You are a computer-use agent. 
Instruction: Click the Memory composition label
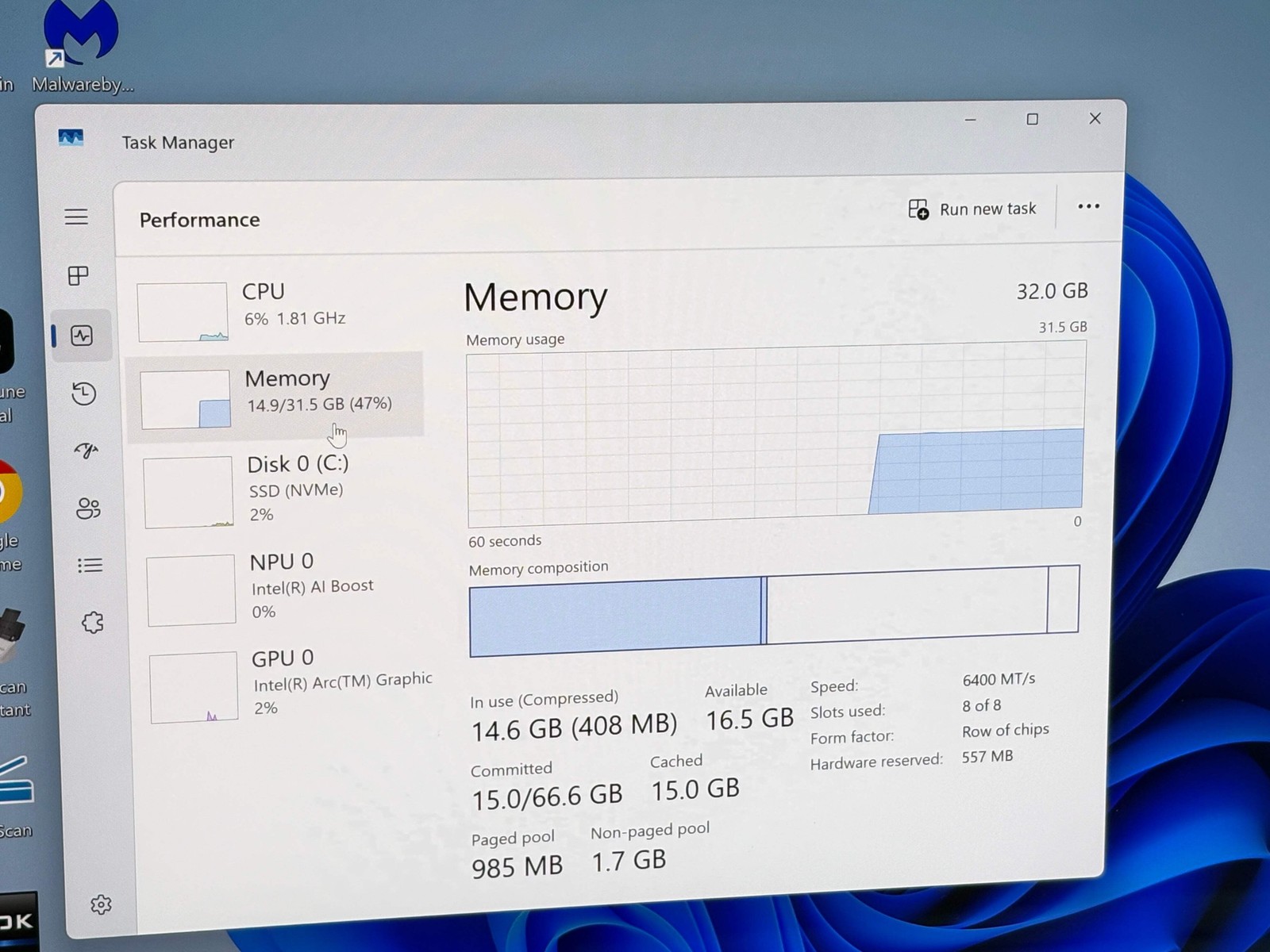click(538, 568)
